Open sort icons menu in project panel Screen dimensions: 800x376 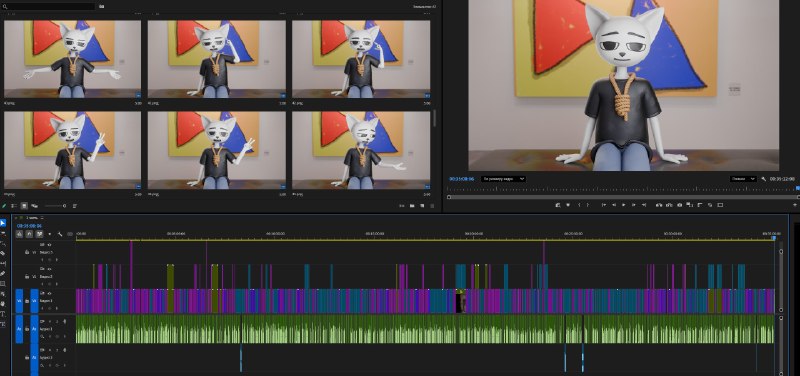tap(75, 206)
